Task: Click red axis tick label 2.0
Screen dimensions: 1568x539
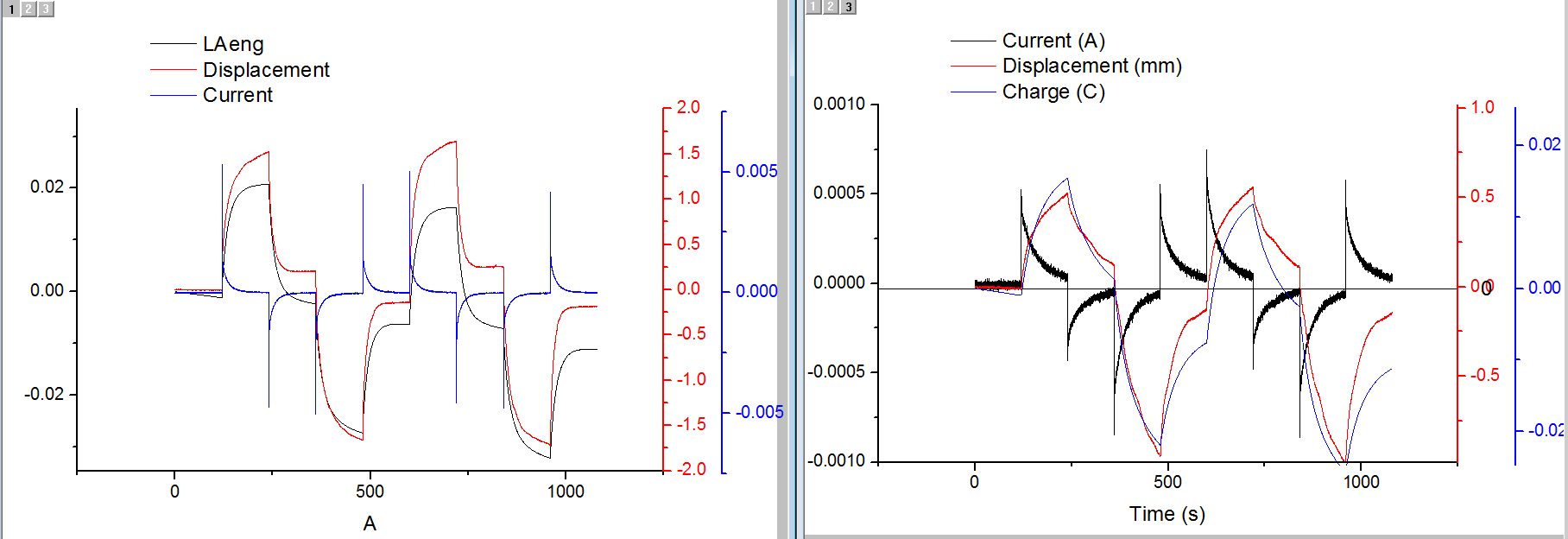Action: (x=688, y=107)
